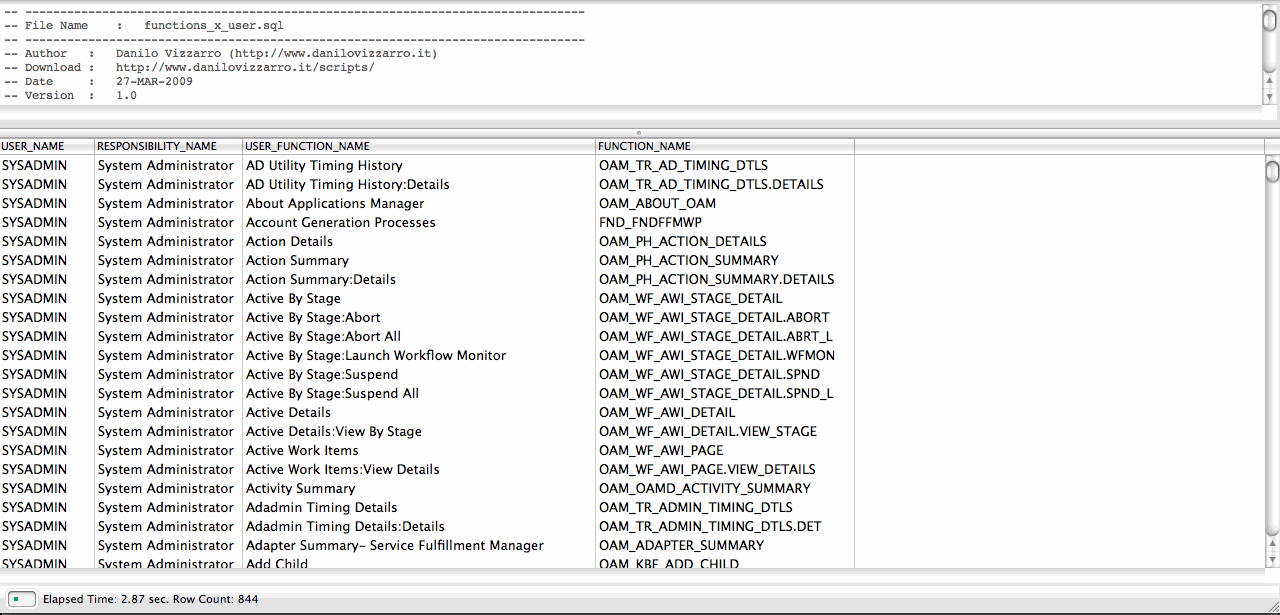
Task: Select Adapter Summary- Service Fulfillment Manager cell
Action: point(419,545)
